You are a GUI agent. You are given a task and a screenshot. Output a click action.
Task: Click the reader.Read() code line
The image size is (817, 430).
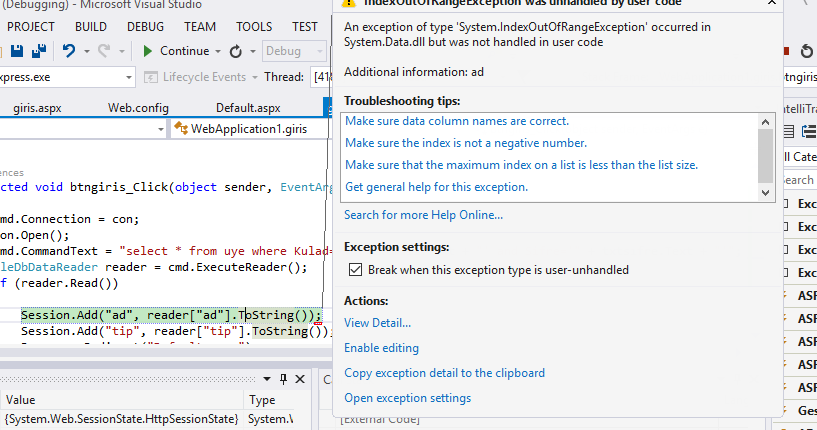(59, 283)
